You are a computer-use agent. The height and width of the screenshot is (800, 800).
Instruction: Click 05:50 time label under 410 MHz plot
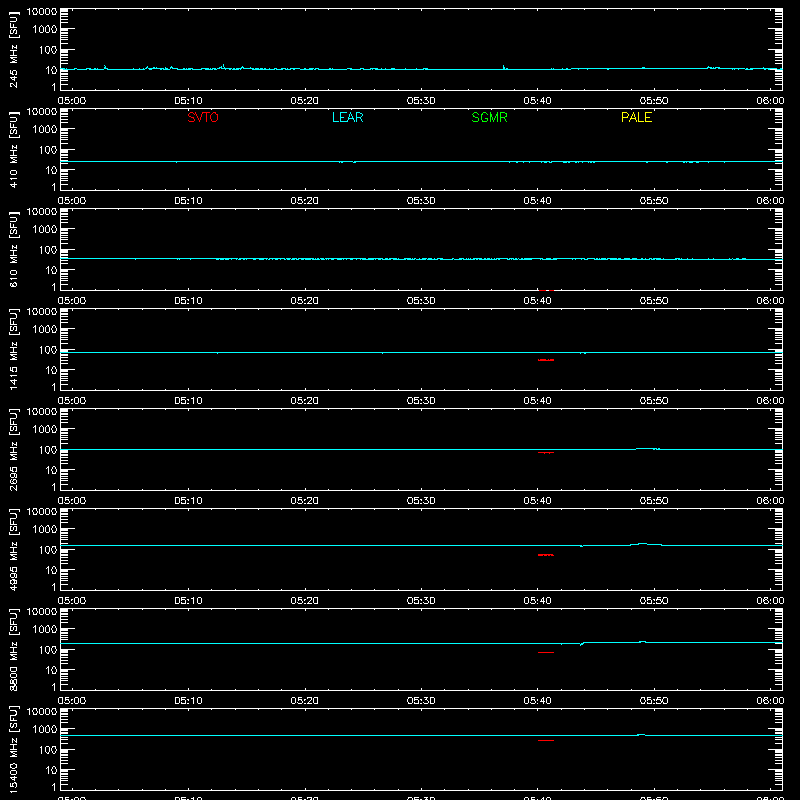point(654,201)
